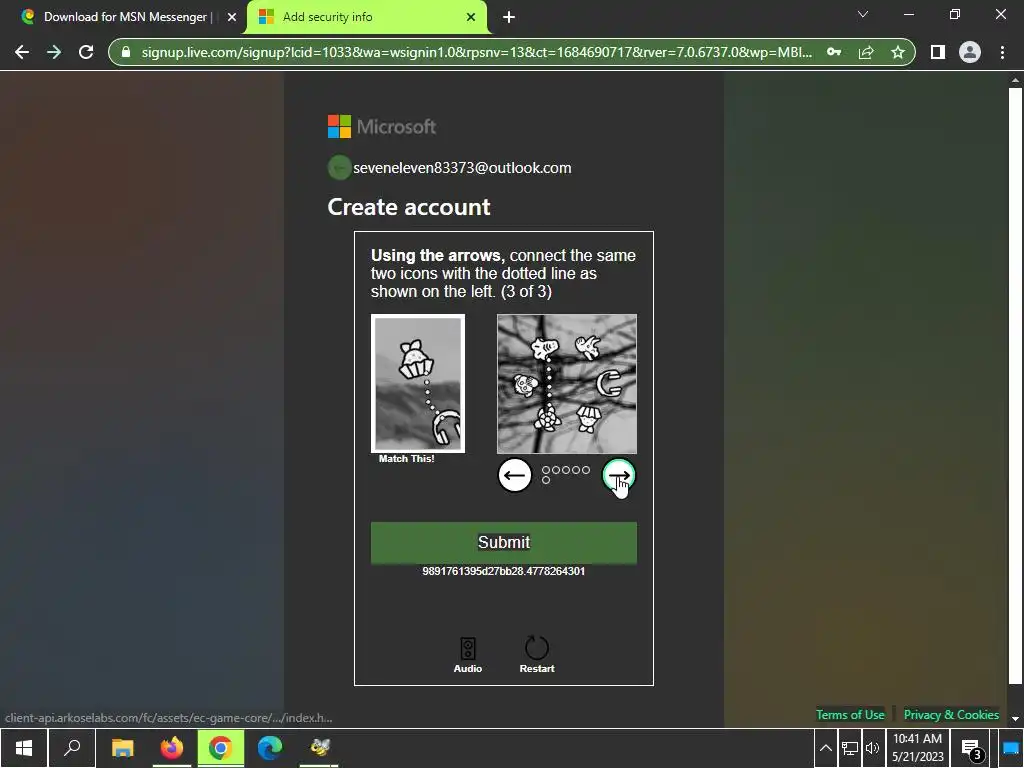This screenshot has height=768, width=1024.
Task: Launch Firefox from taskbar
Action: (172, 748)
